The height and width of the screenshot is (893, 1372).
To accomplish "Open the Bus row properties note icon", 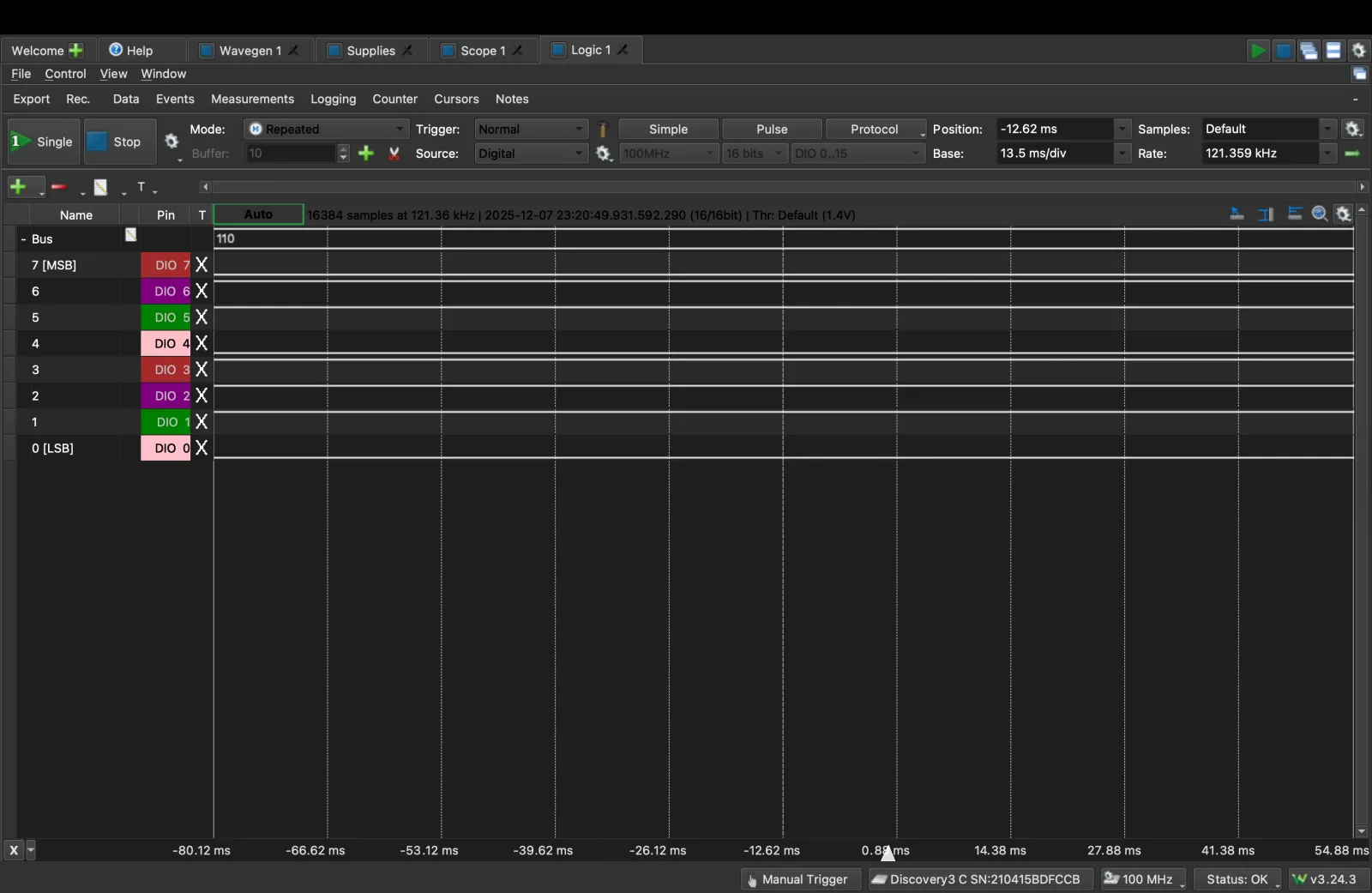I will point(130,235).
